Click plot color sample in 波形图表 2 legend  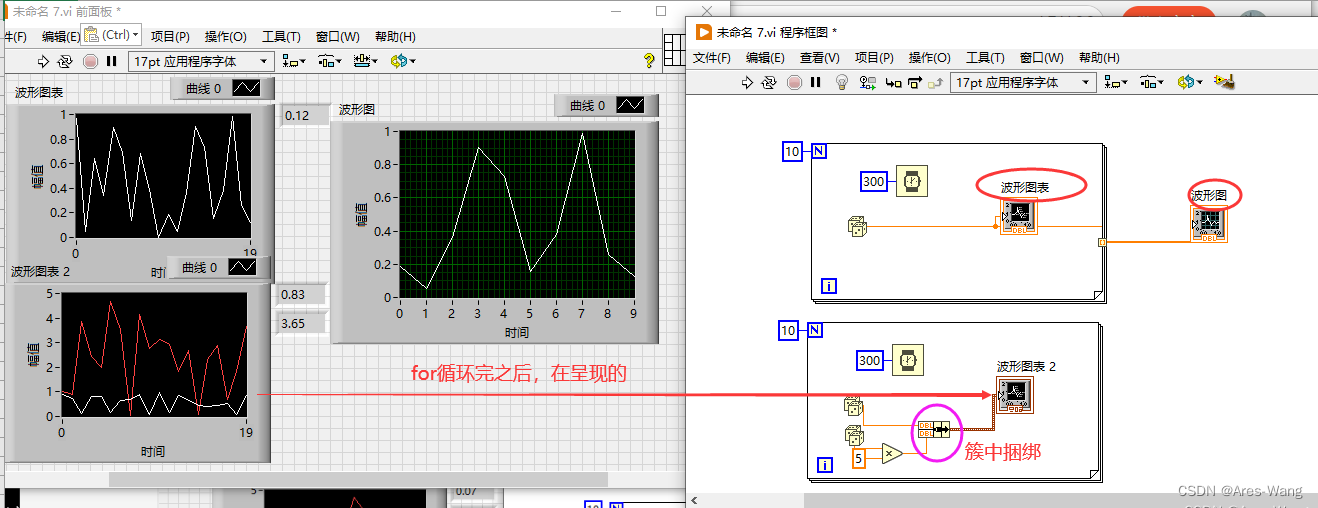tap(243, 267)
